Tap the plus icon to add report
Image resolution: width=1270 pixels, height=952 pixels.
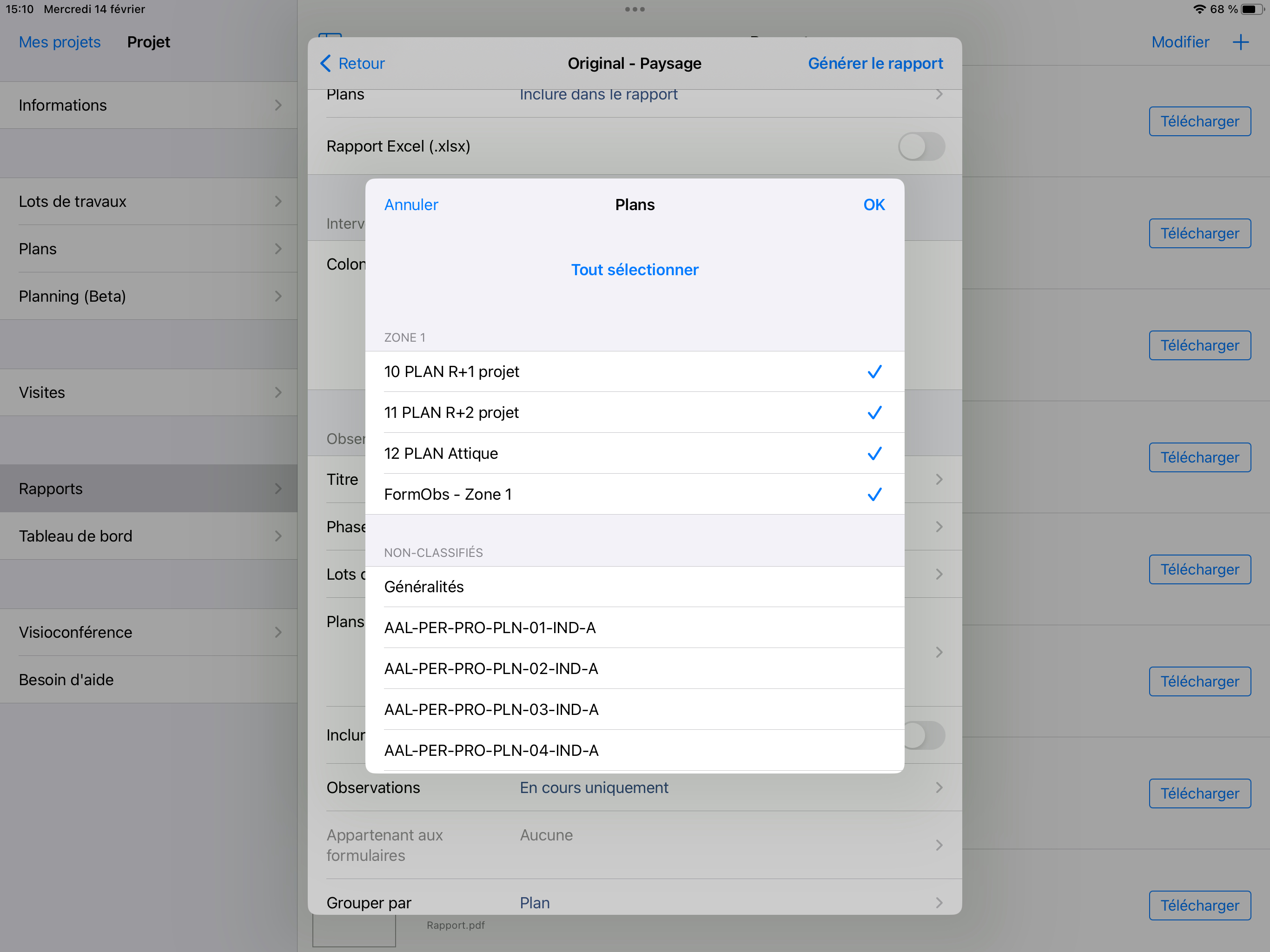pos(1240,42)
